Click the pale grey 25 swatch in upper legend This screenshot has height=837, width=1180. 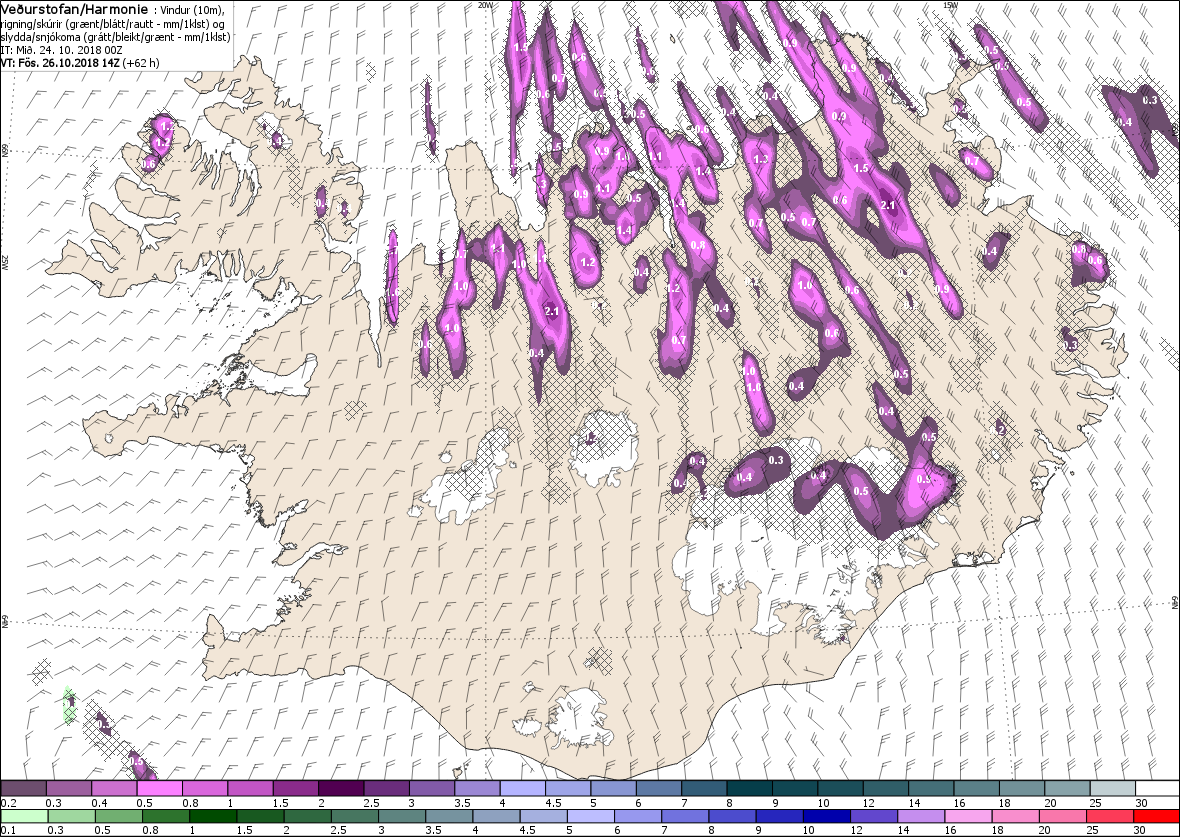click(x=1112, y=788)
